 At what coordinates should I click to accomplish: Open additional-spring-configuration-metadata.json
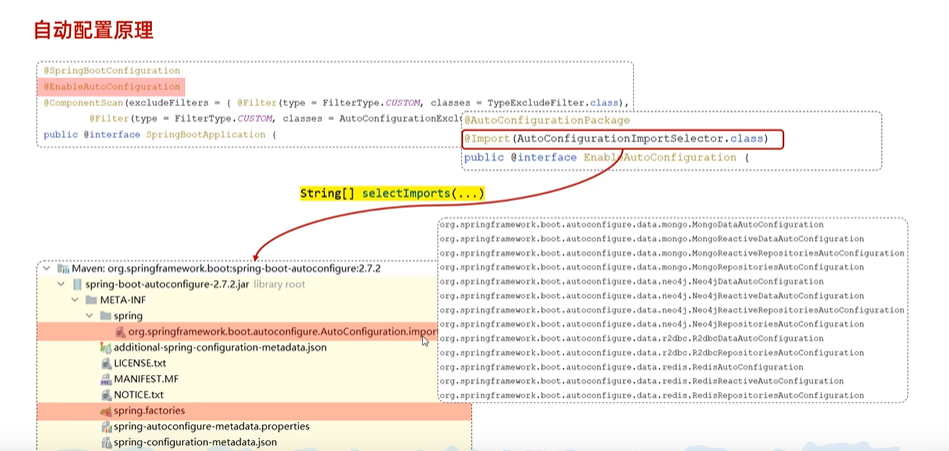[x=220, y=347]
